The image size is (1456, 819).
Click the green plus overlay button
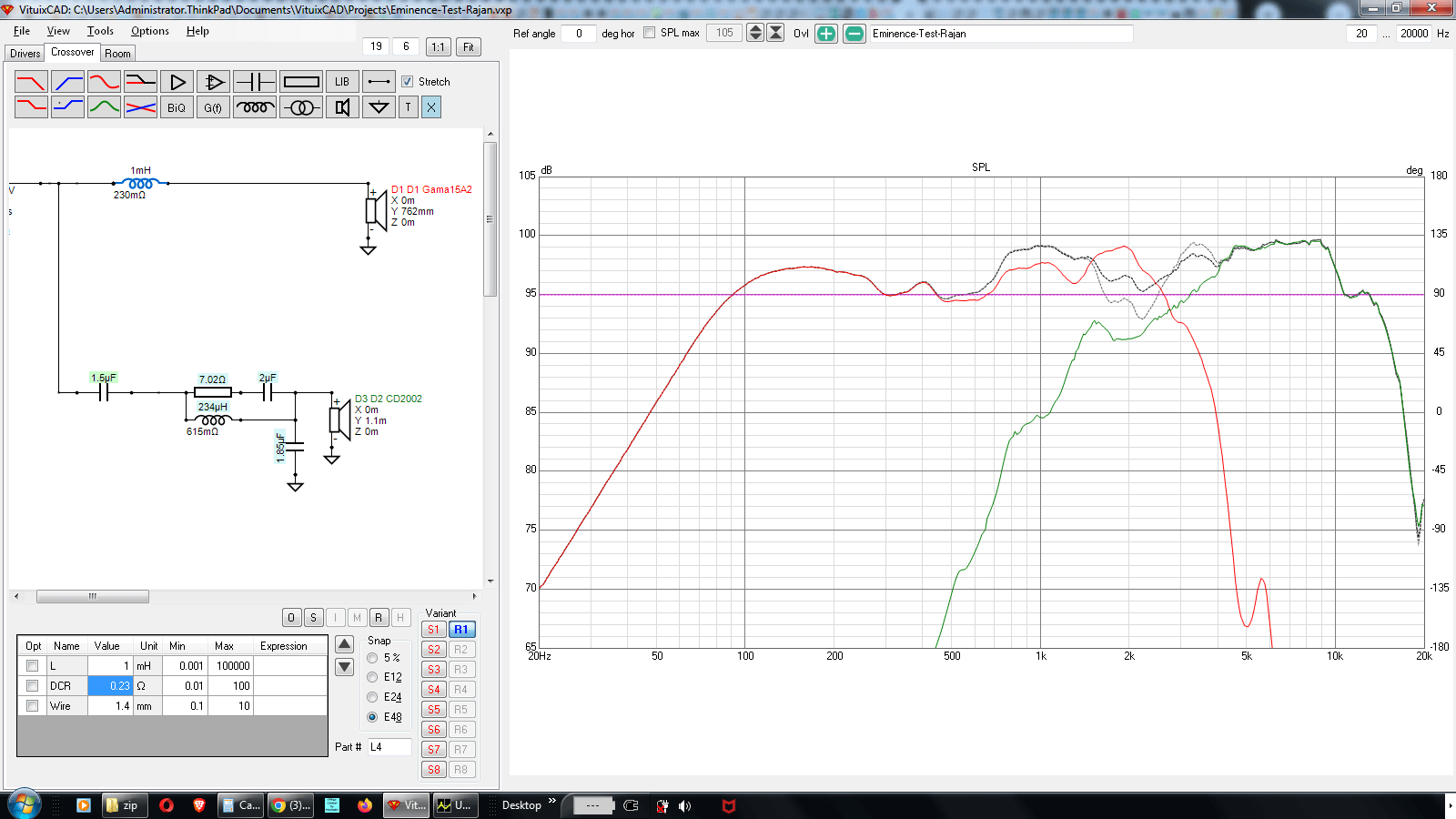[825, 34]
